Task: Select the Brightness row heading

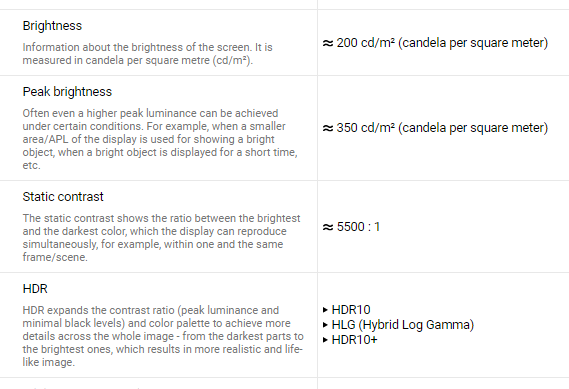Action: click(x=52, y=26)
